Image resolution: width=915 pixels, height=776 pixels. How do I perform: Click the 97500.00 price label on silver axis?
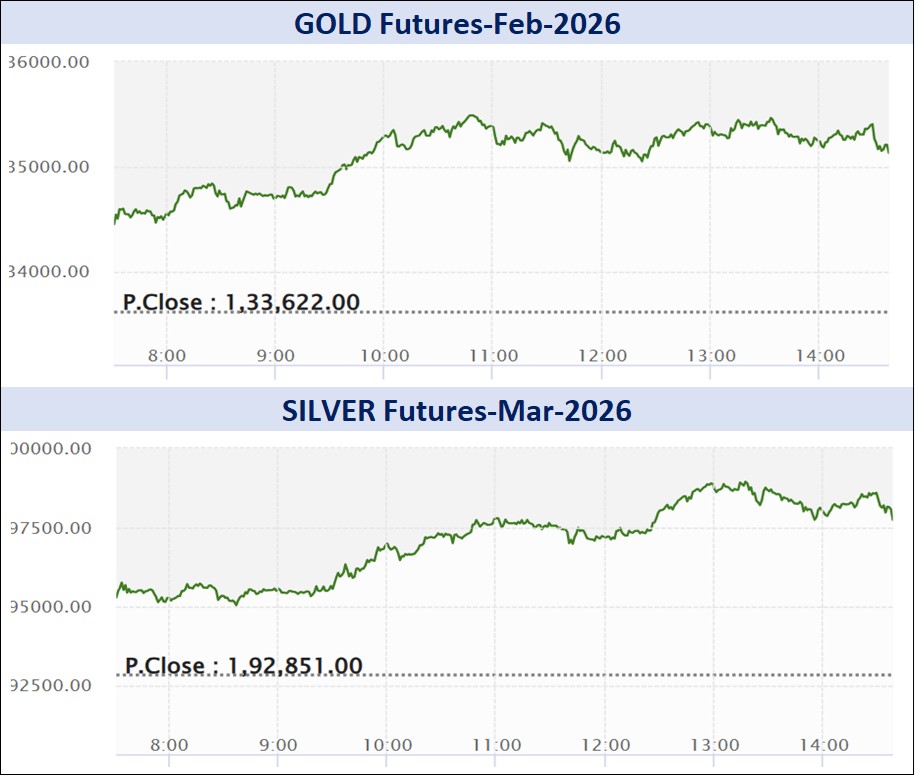(x=50, y=528)
